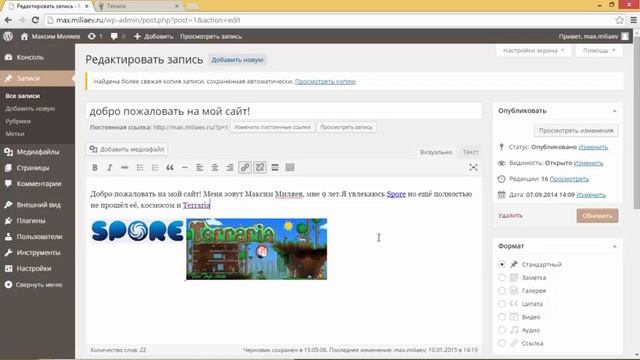Click the Добавить медиафайл button
Screen dimensions: 640x360
[x=127, y=149]
